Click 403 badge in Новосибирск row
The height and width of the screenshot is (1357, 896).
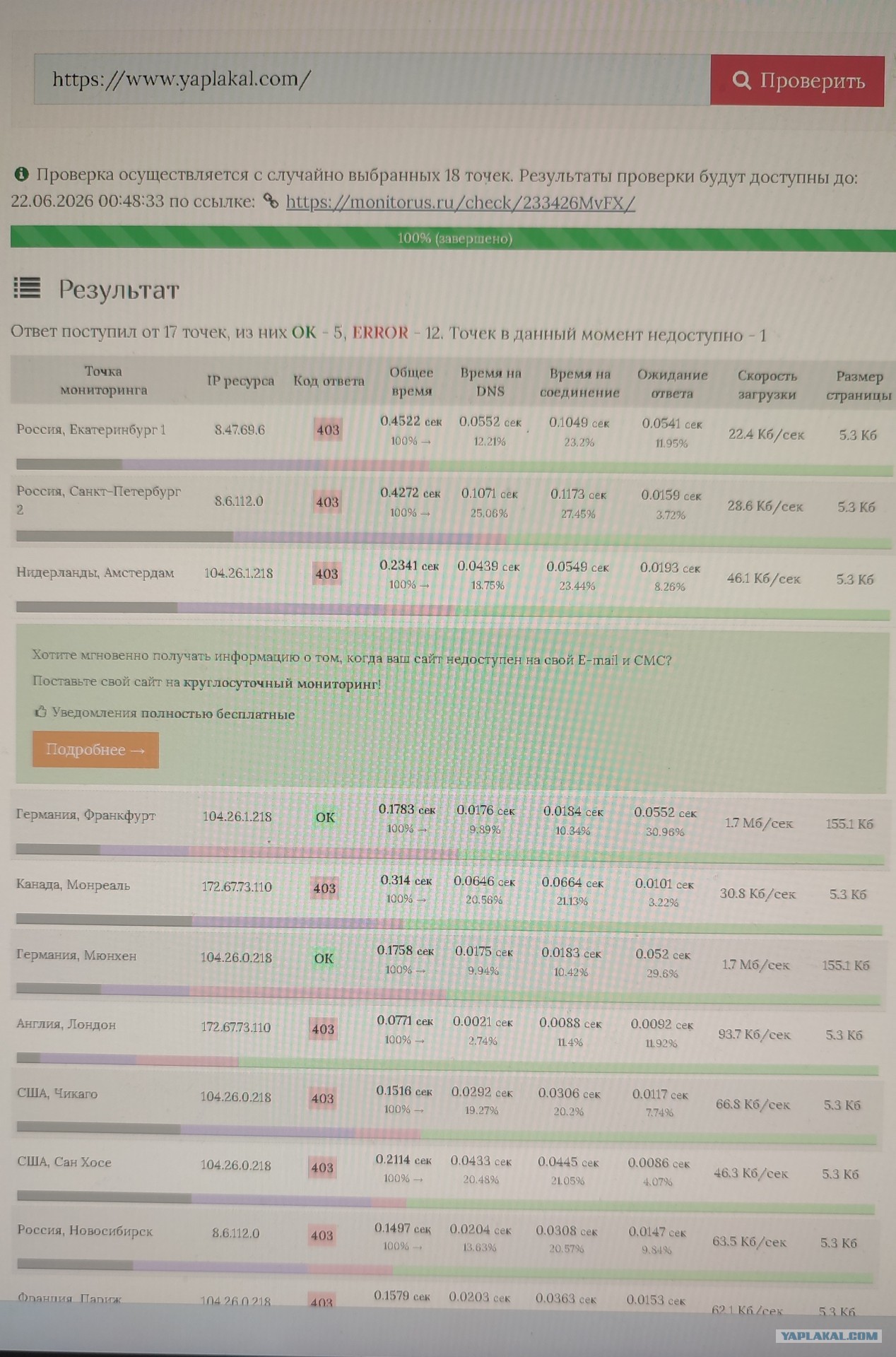[x=322, y=1235]
